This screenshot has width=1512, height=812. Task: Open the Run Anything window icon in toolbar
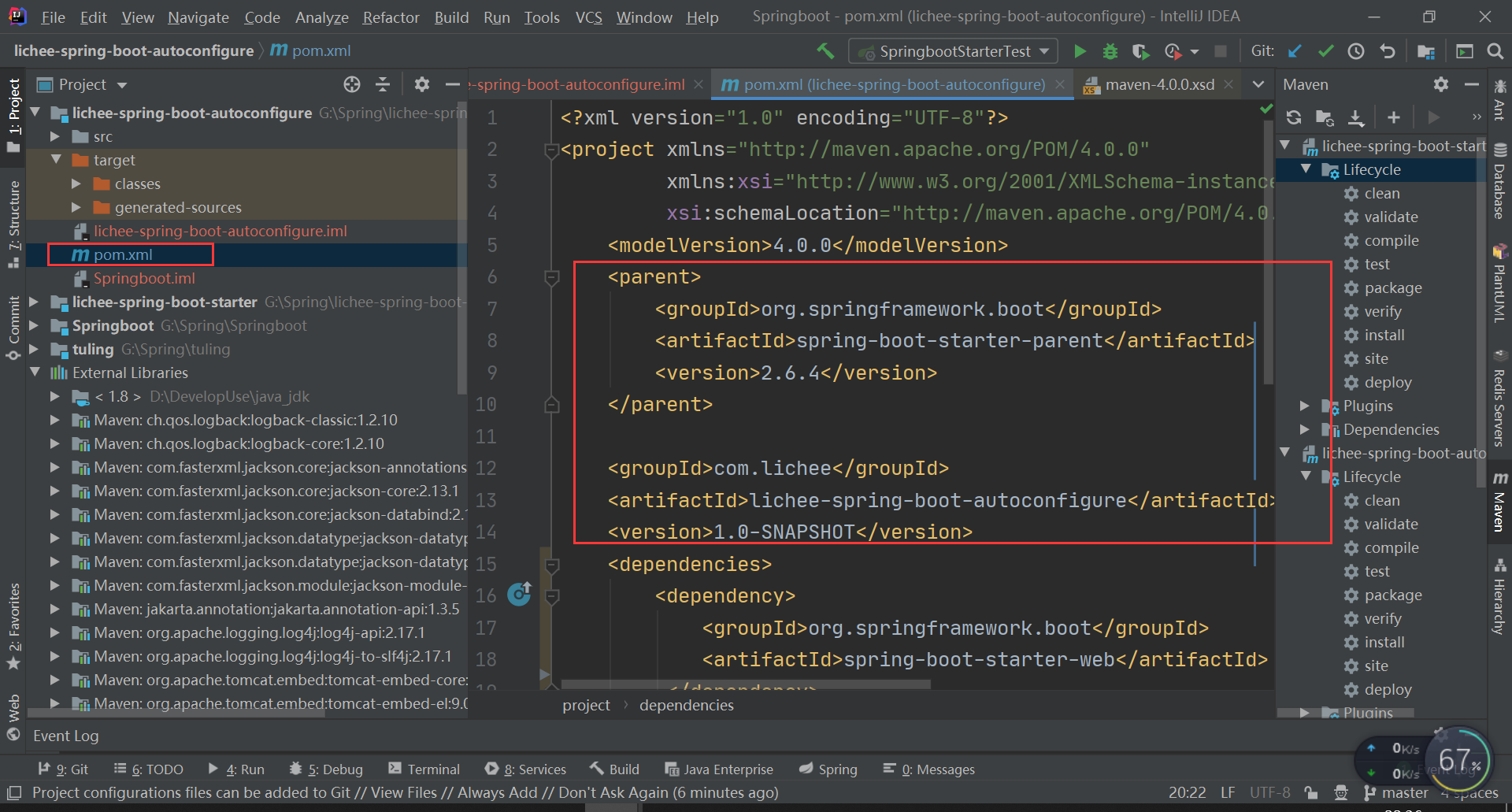[1465, 51]
